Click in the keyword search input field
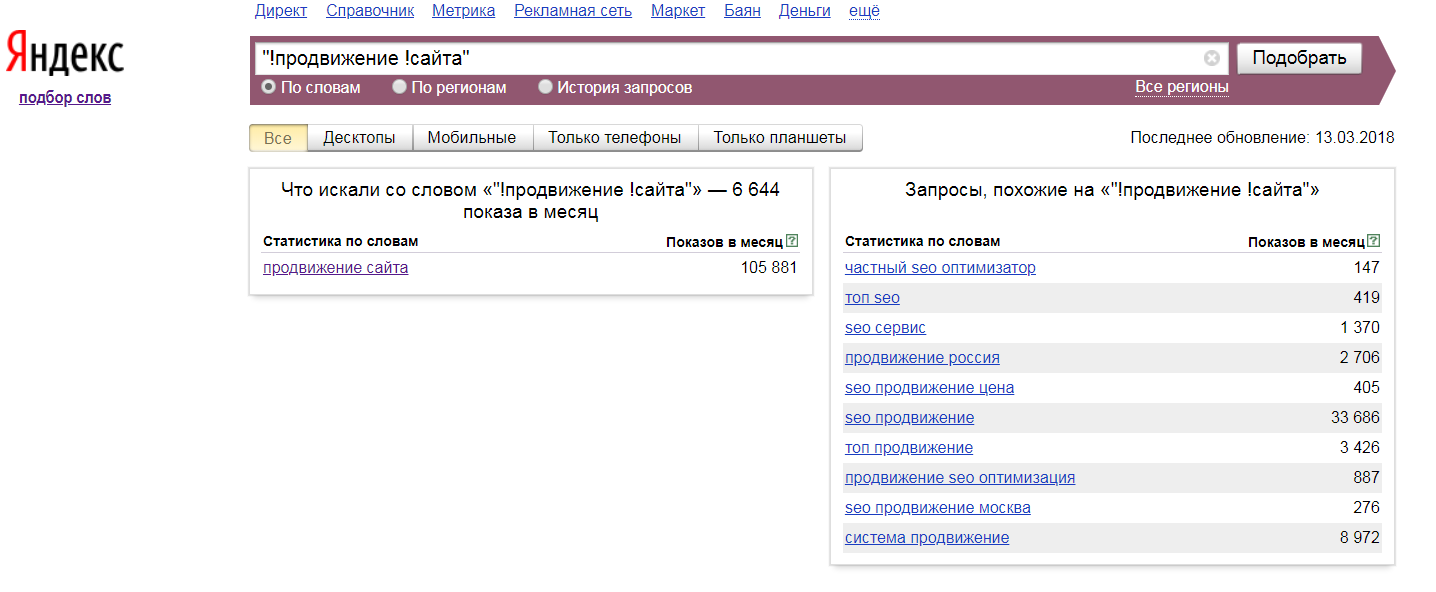1436x592 pixels. coord(720,58)
